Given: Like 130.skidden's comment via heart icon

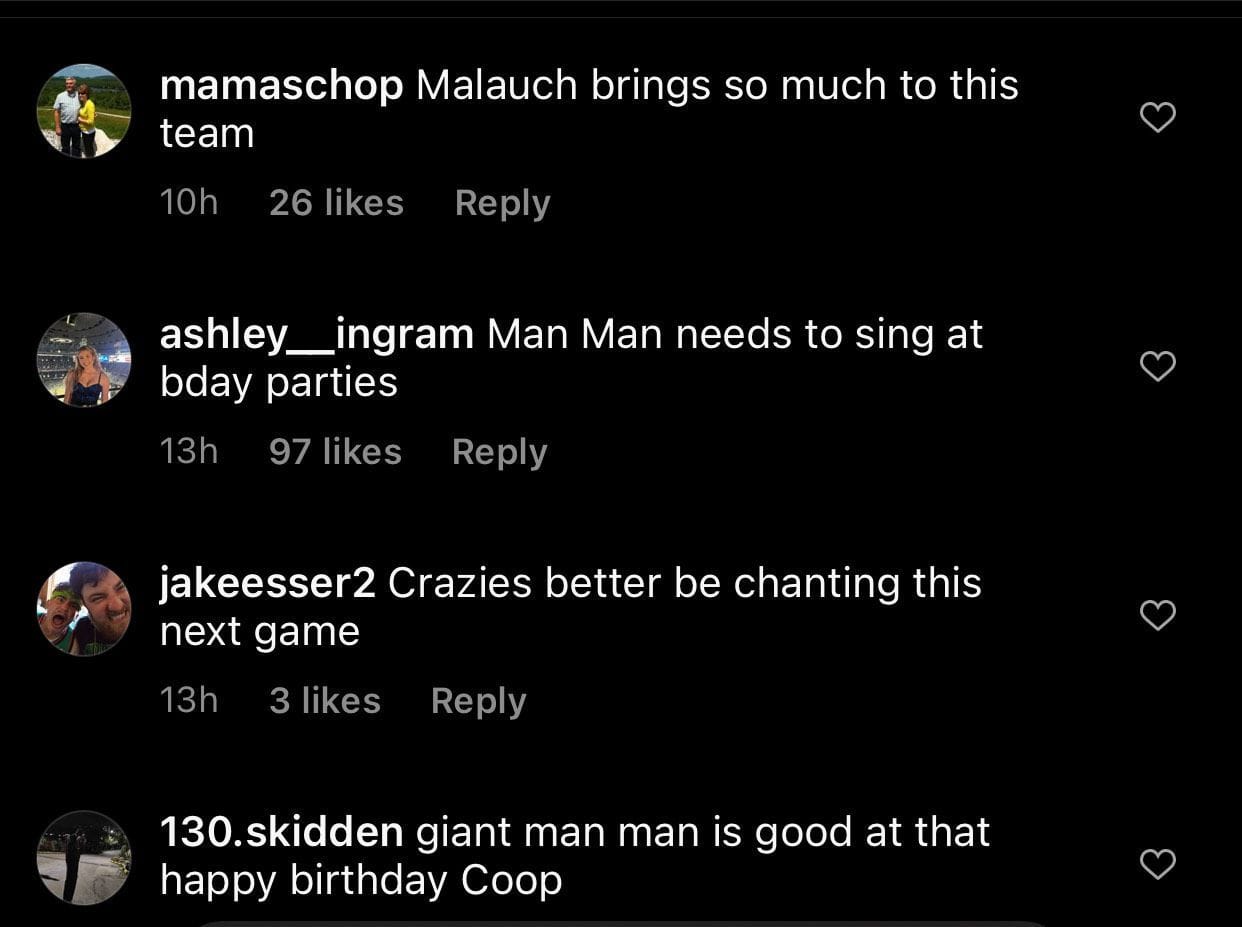Looking at the screenshot, I should [1157, 864].
